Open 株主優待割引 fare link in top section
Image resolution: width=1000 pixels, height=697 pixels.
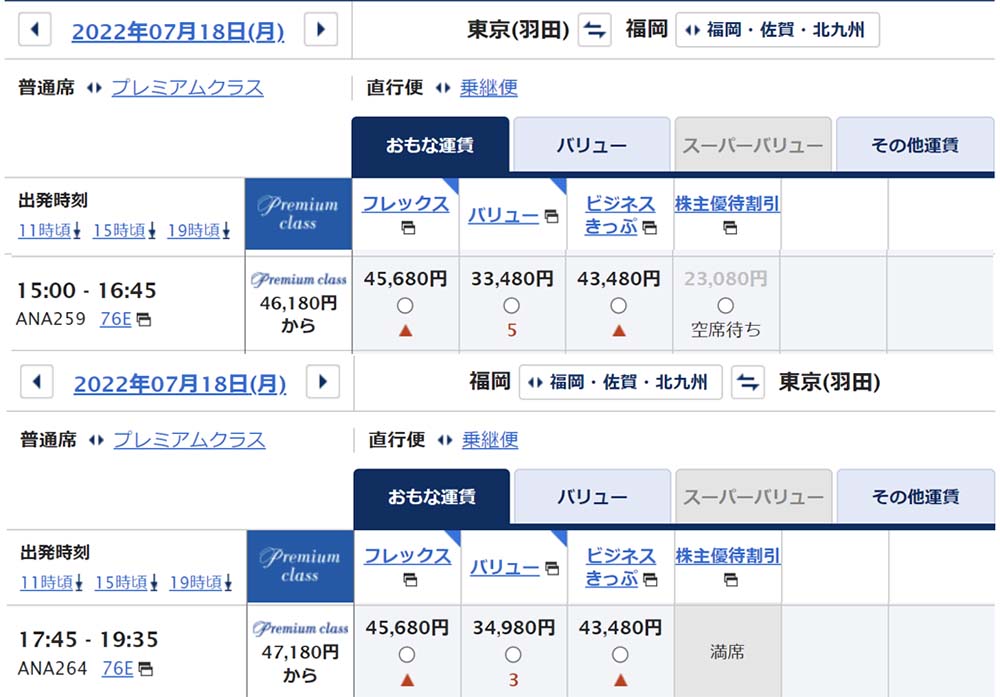tap(727, 204)
